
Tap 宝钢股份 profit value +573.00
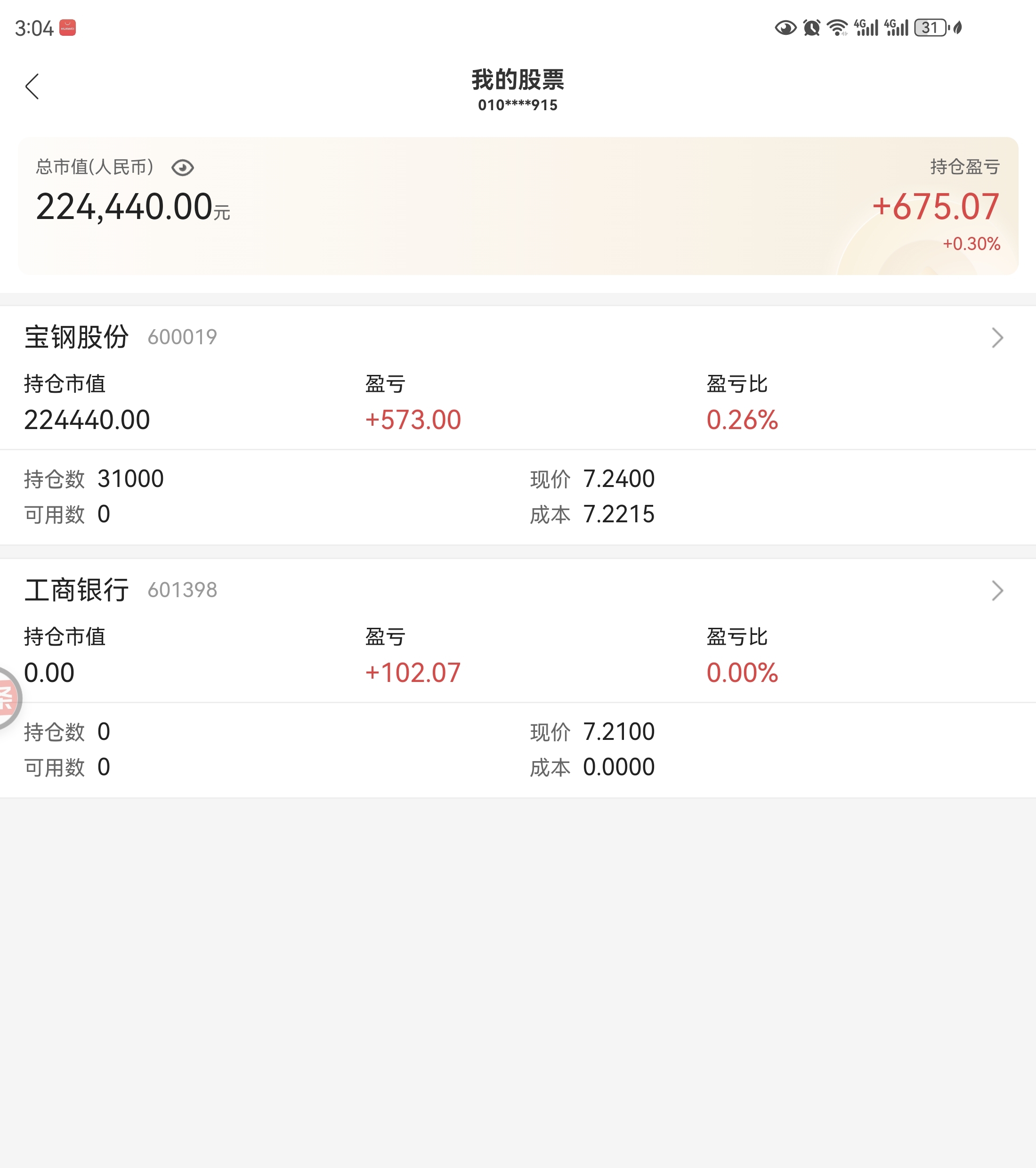(x=413, y=420)
